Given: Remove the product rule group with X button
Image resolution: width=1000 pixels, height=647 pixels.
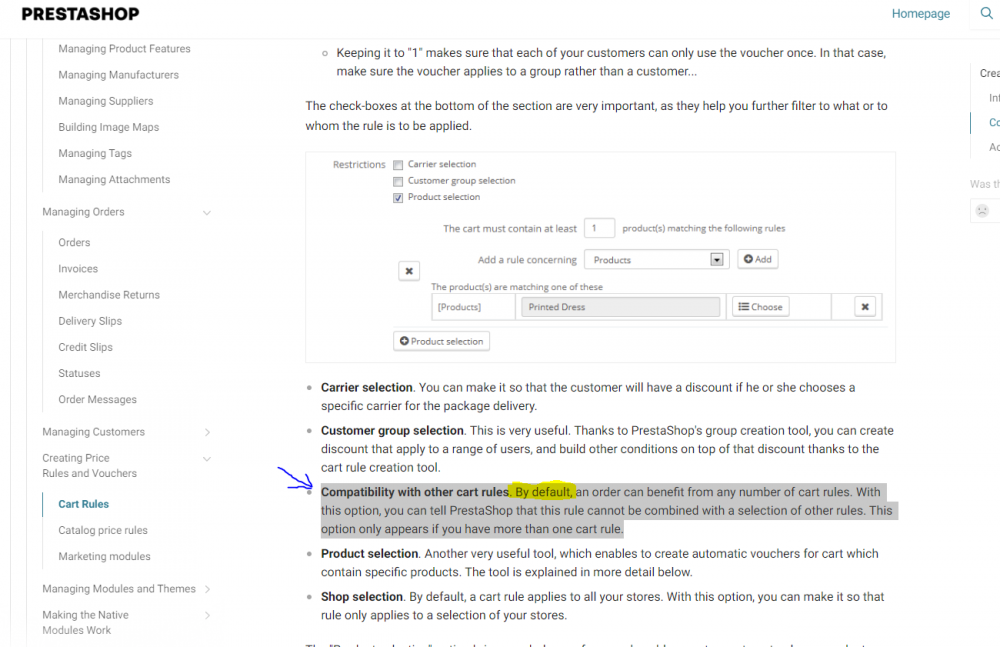Looking at the screenshot, I should point(409,271).
